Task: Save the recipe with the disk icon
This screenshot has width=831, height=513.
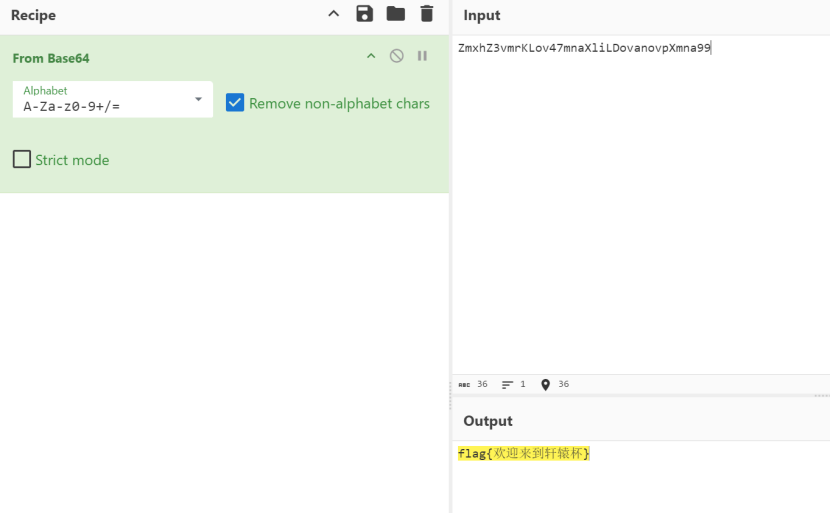Action: point(364,14)
